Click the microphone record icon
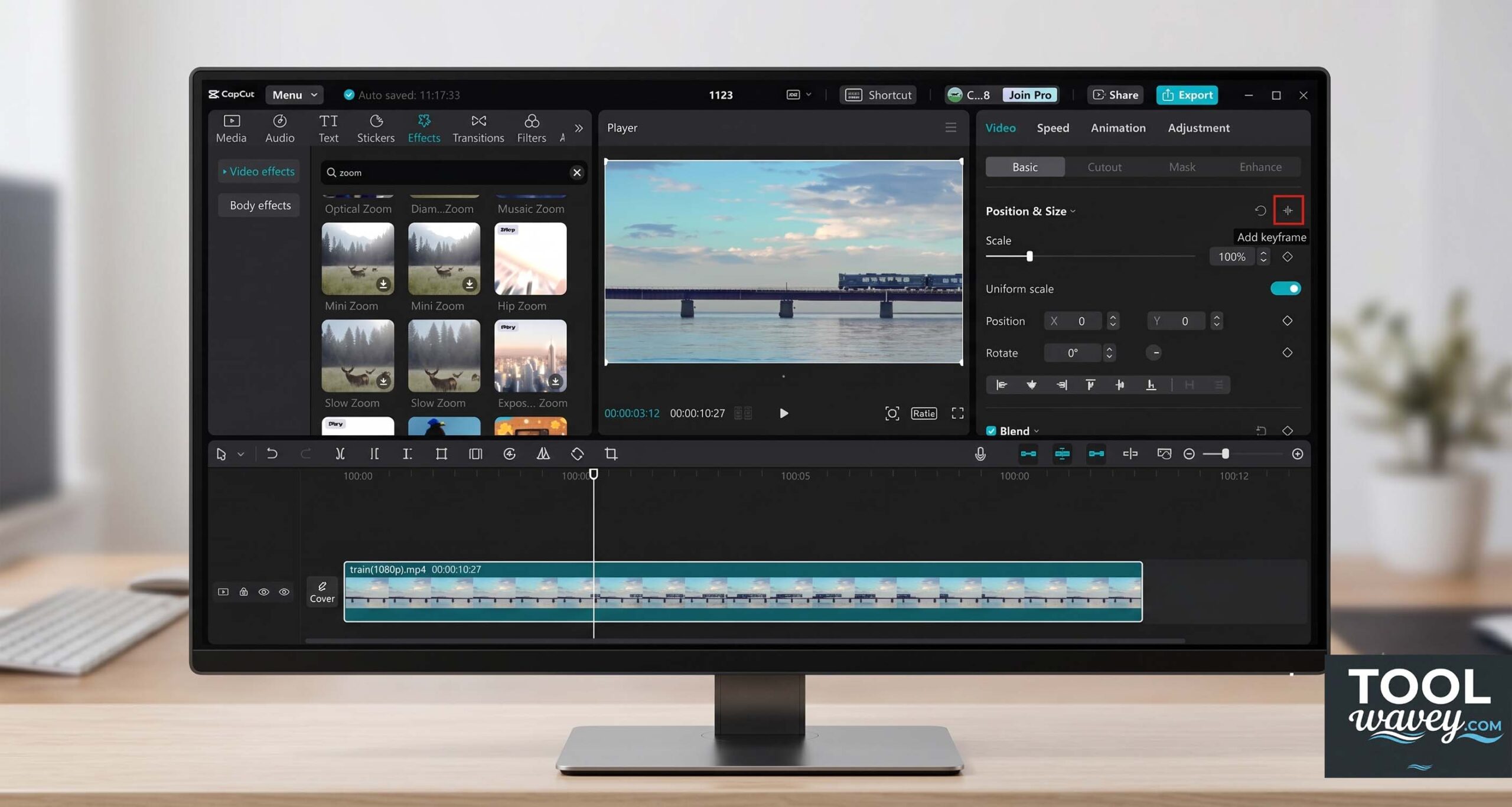Image resolution: width=1512 pixels, height=807 pixels. click(x=980, y=453)
